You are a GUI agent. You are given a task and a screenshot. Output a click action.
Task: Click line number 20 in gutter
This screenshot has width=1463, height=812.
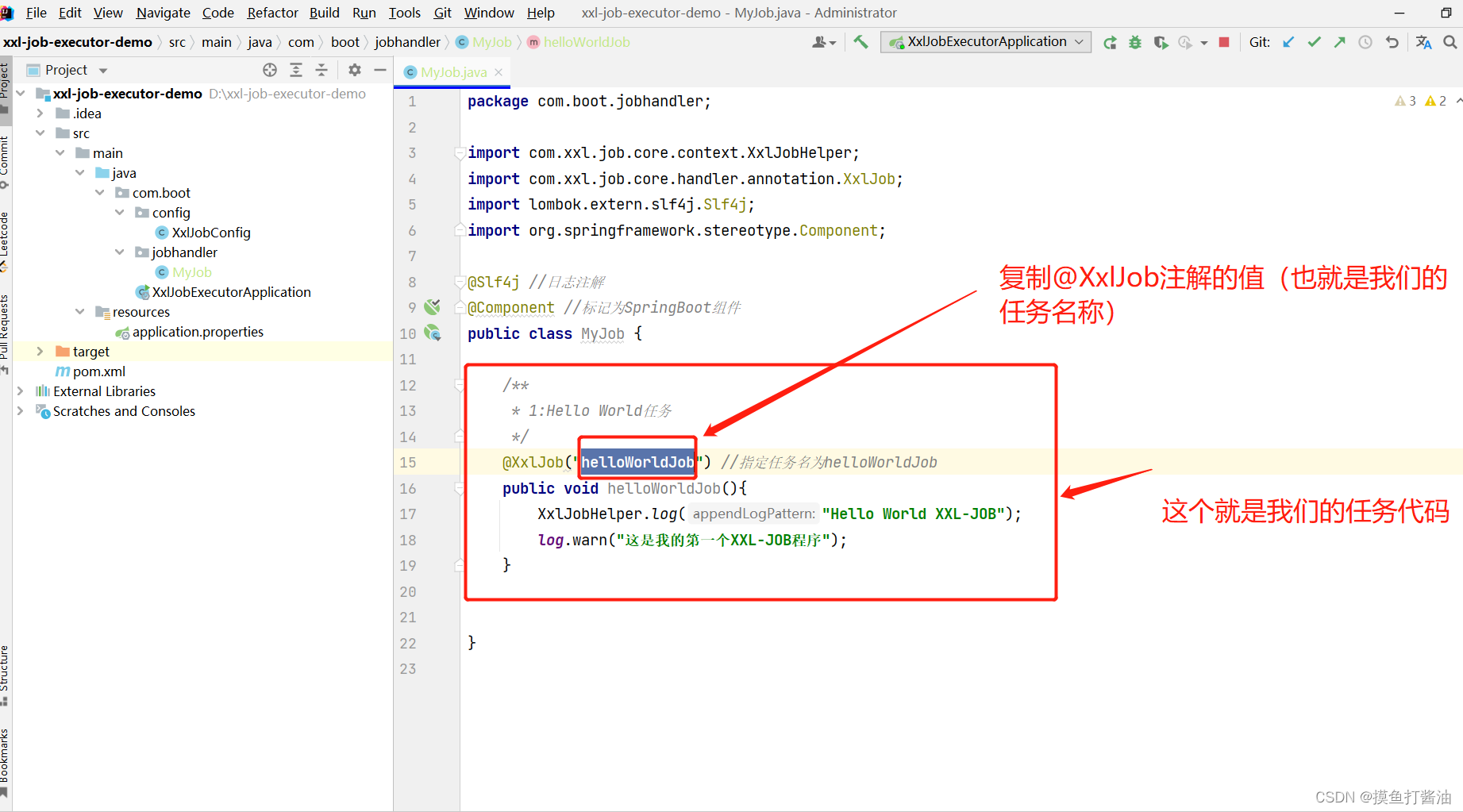408,591
